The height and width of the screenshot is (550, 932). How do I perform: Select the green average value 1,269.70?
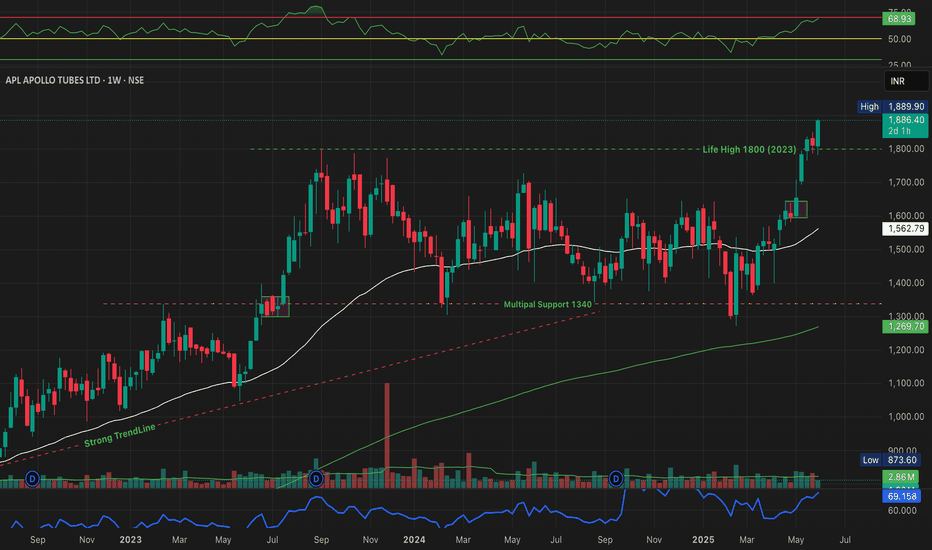click(905, 326)
